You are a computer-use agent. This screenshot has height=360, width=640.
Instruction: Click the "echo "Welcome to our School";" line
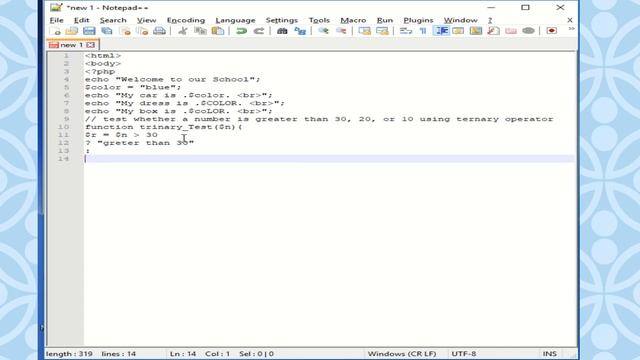(x=172, y=80)
